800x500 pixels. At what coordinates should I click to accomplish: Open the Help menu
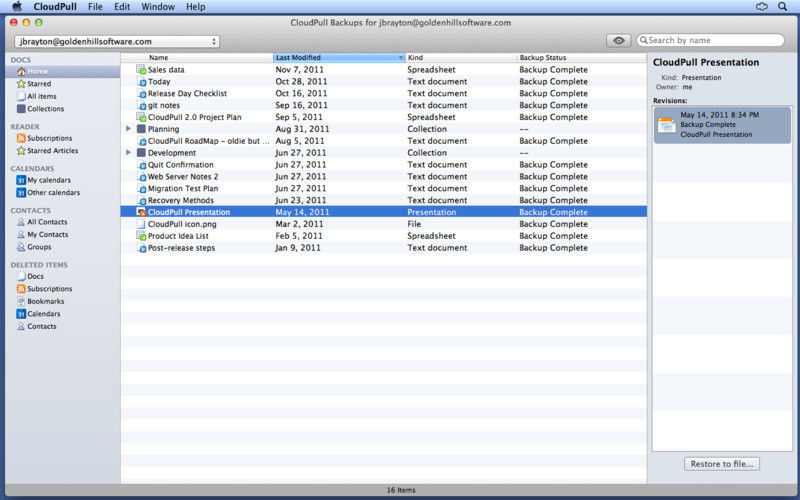[x=195, y=7]
